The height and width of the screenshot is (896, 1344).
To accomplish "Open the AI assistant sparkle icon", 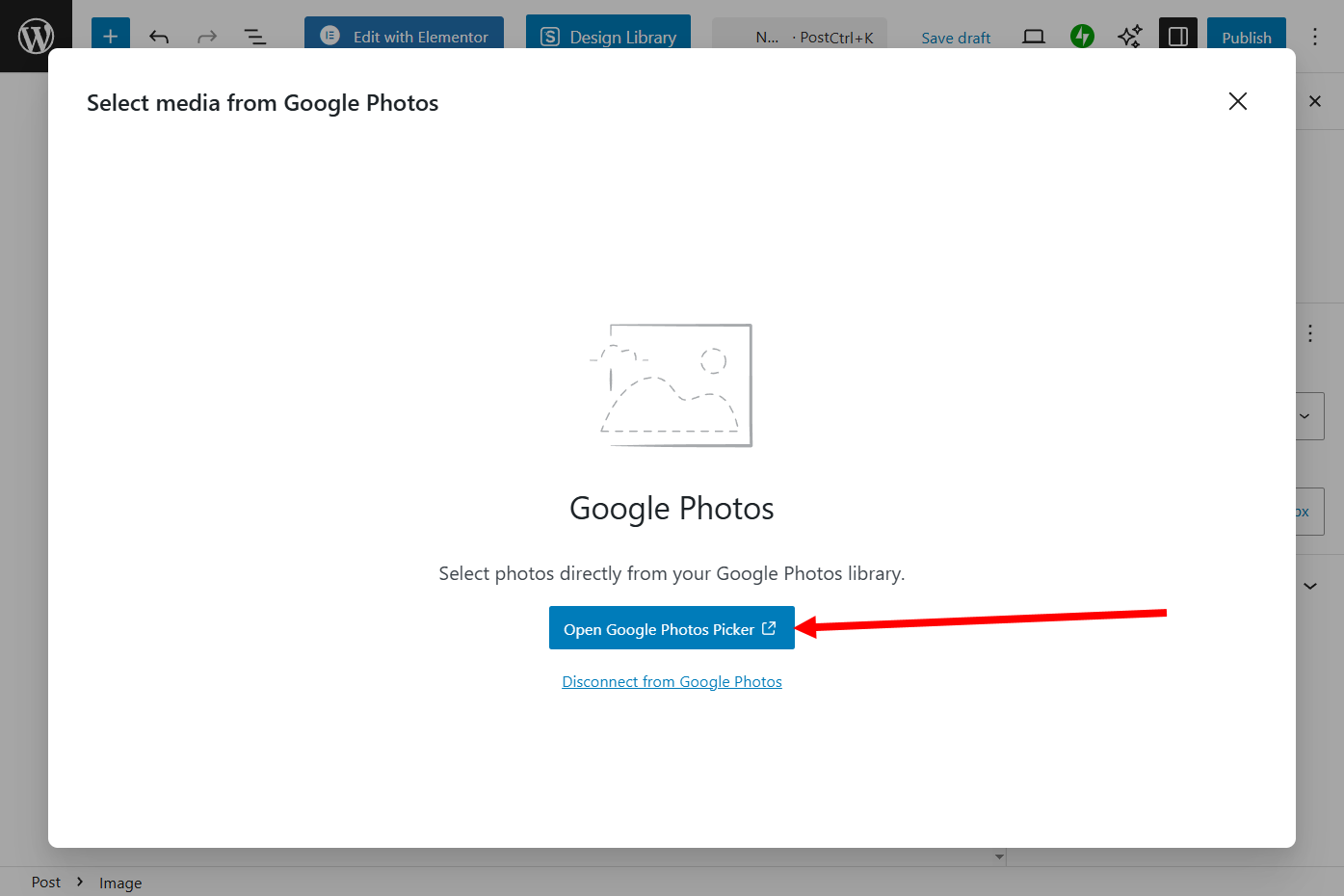I will (x=1130, y=37).
